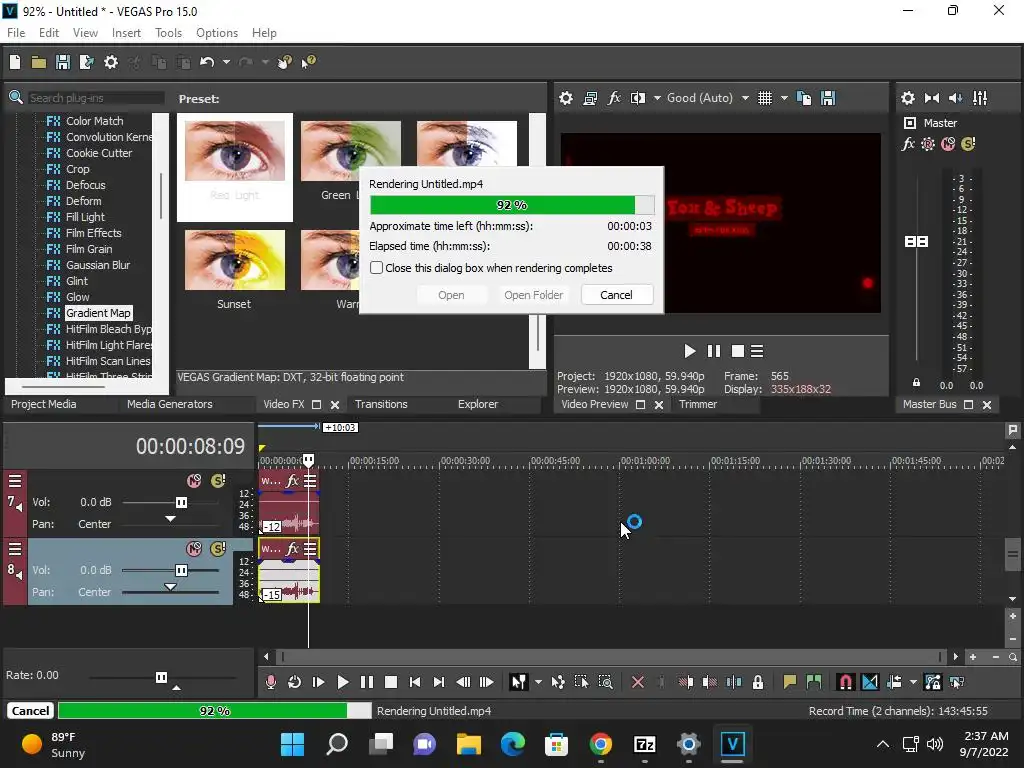The height and width of the screenshot is (768, 1024).
Task: Mute audio track 7
Action: [194, 481]
